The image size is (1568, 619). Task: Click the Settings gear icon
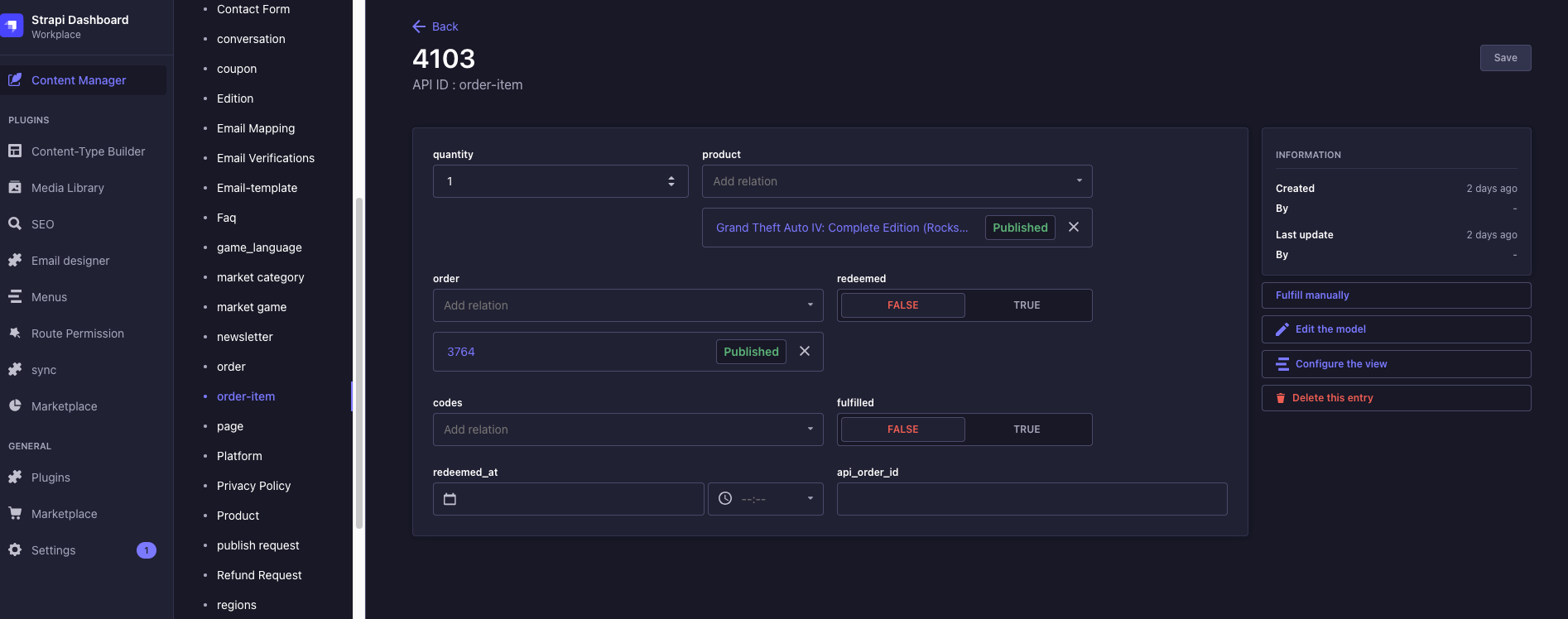[15, 549]
